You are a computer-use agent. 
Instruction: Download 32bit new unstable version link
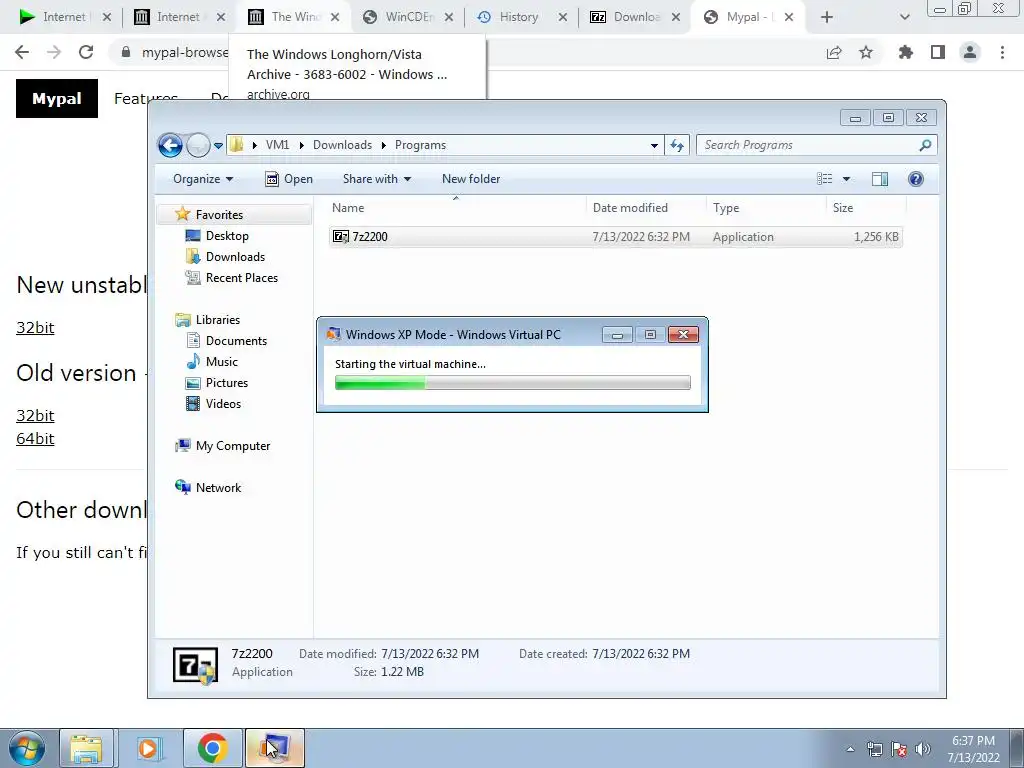[x=35, y=327]
